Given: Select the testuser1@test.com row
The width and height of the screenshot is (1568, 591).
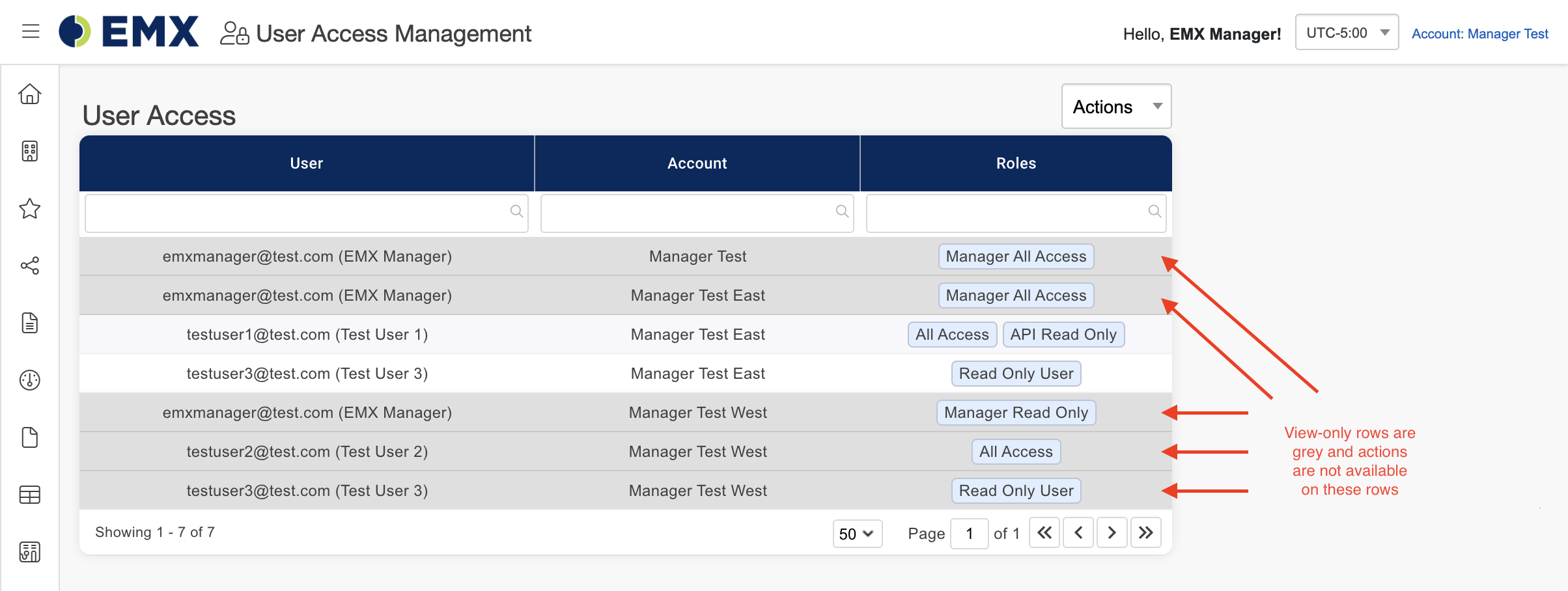Looking at the screenshot, I should click(307, 335).
